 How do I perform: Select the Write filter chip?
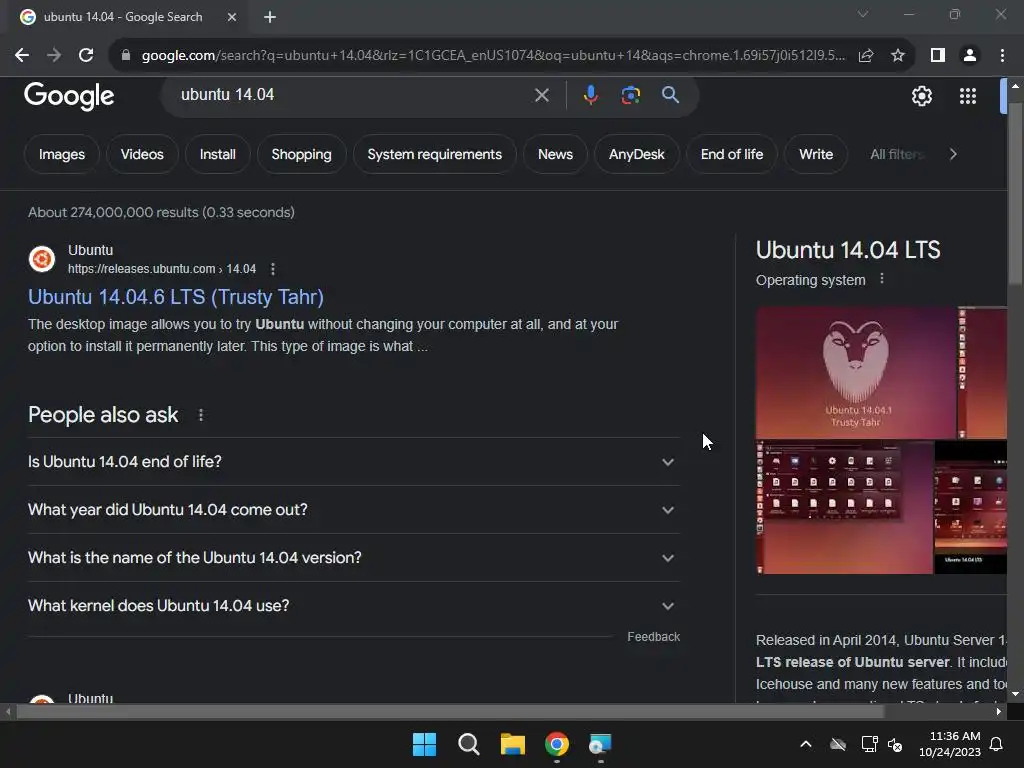tap(816, 154)
